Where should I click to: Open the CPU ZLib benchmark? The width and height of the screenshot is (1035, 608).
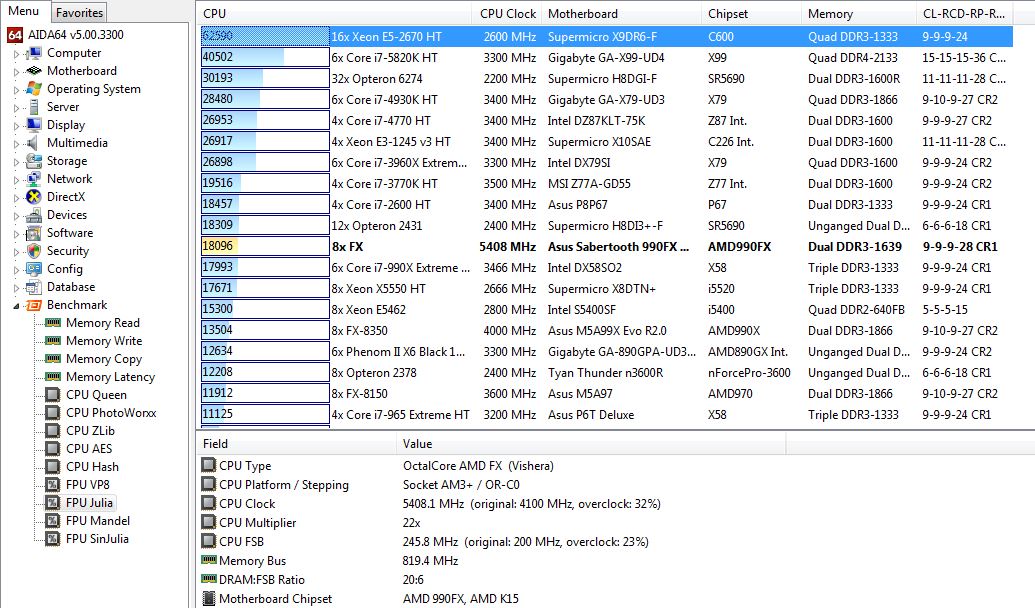click(90, 430)
